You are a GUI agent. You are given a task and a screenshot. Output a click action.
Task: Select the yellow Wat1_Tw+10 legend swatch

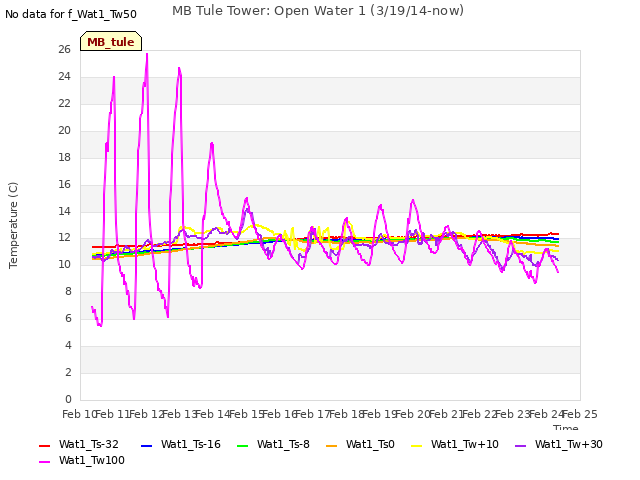tap(416, 446)
